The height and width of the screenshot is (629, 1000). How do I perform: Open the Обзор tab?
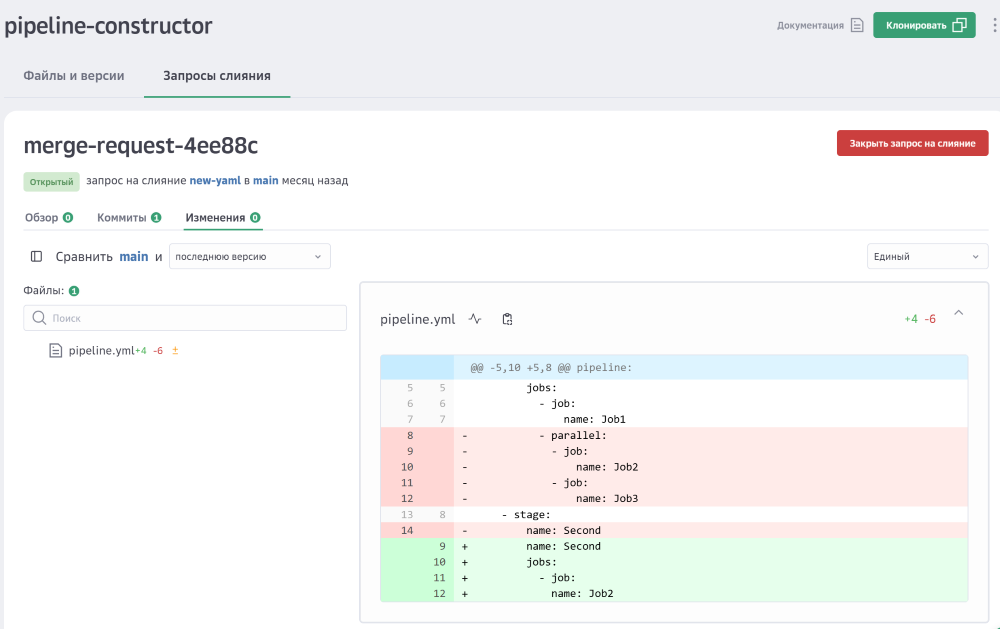point(48,218)
